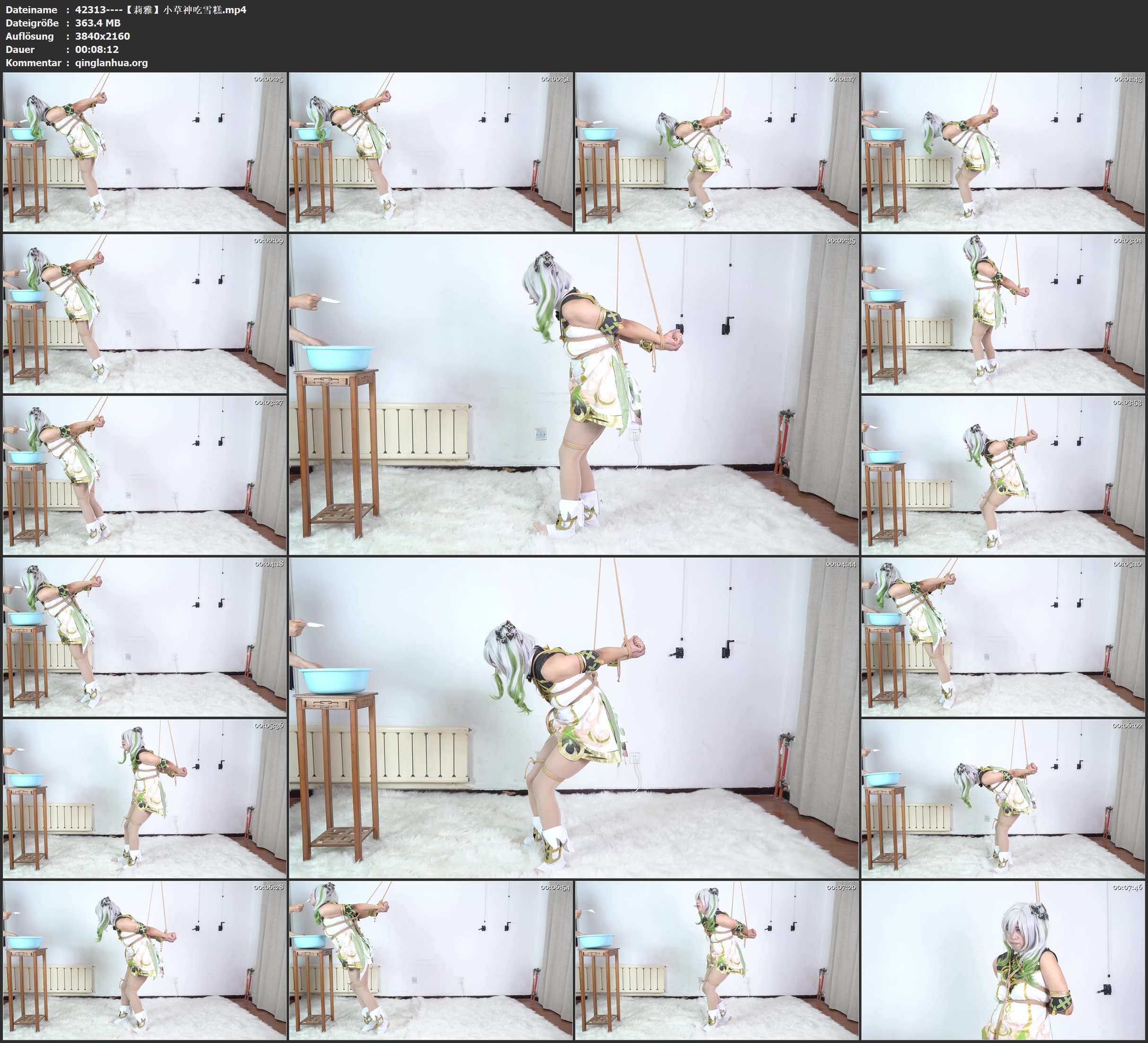1148x1043 pixels.
Task: Open the thumbnail at 00:05:10
Action: [1003, 637]
